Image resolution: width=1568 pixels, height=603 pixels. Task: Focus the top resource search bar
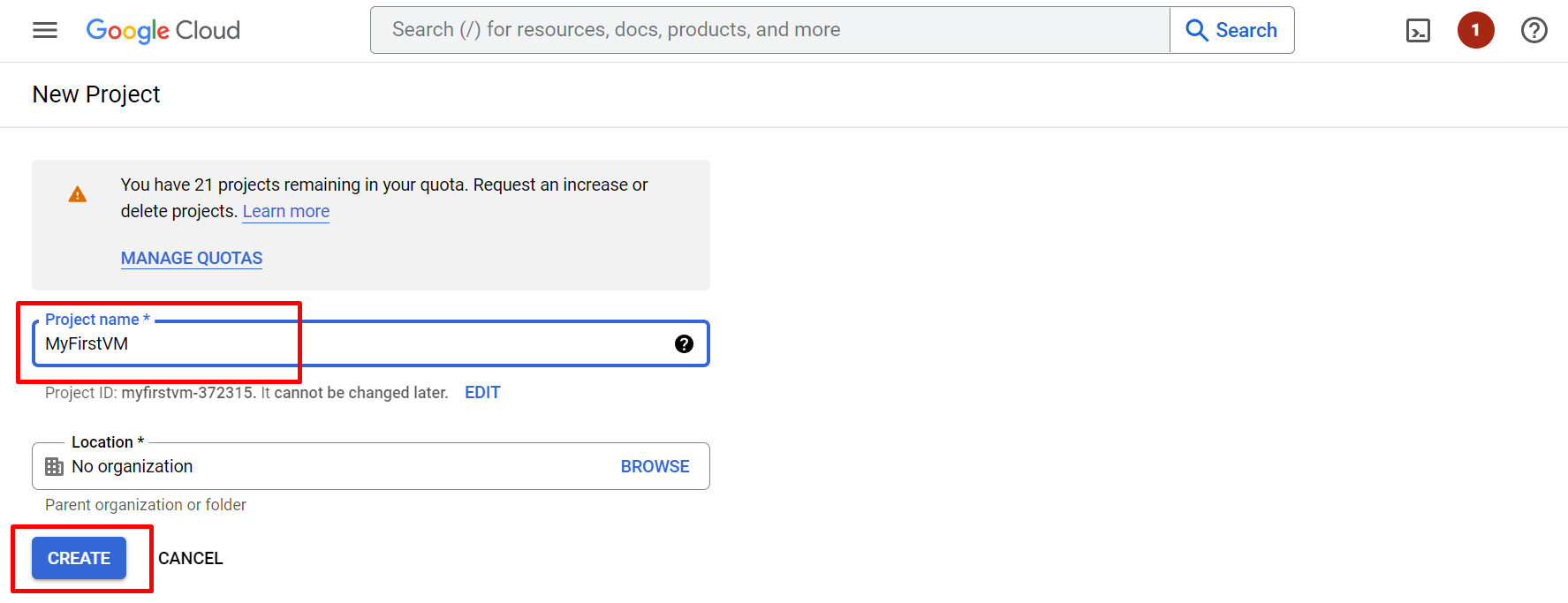tap(769, 30)
